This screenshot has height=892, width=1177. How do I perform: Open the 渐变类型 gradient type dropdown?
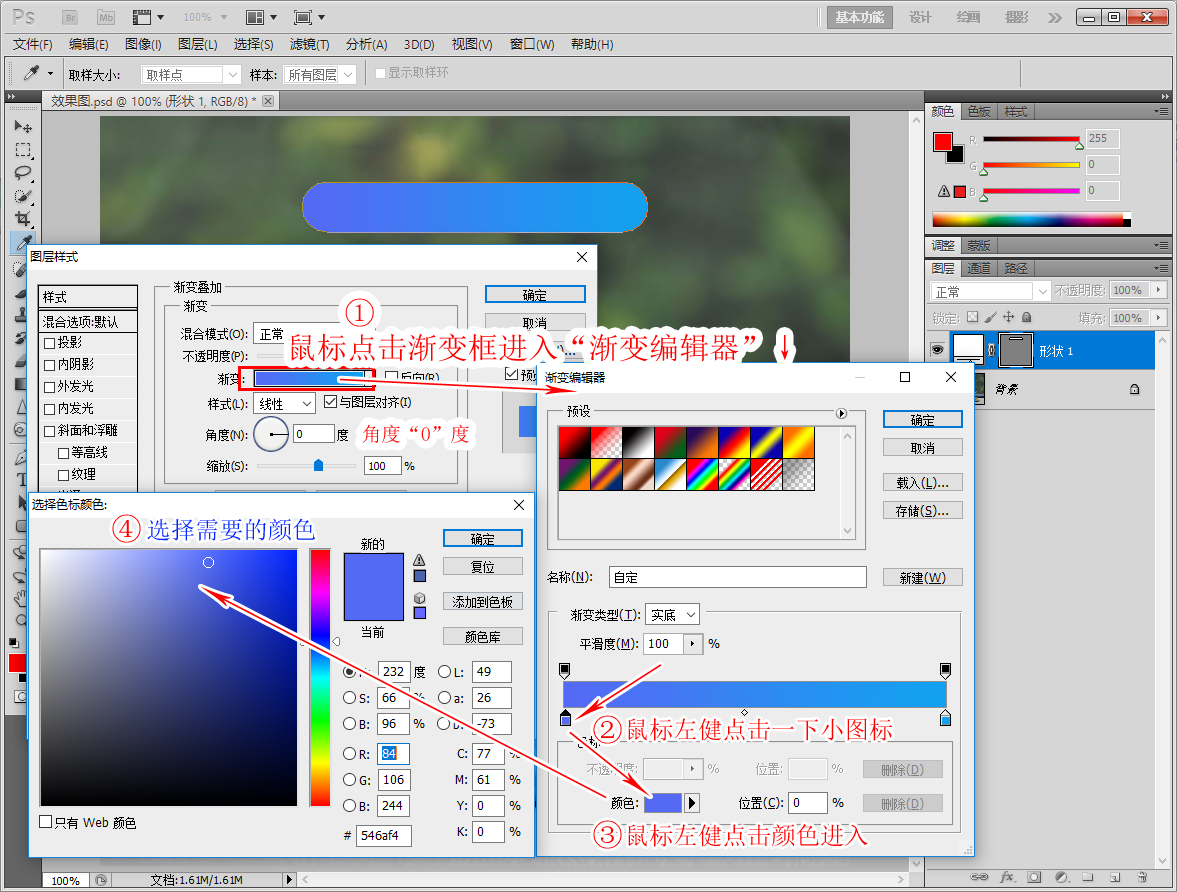pos(672,615)
